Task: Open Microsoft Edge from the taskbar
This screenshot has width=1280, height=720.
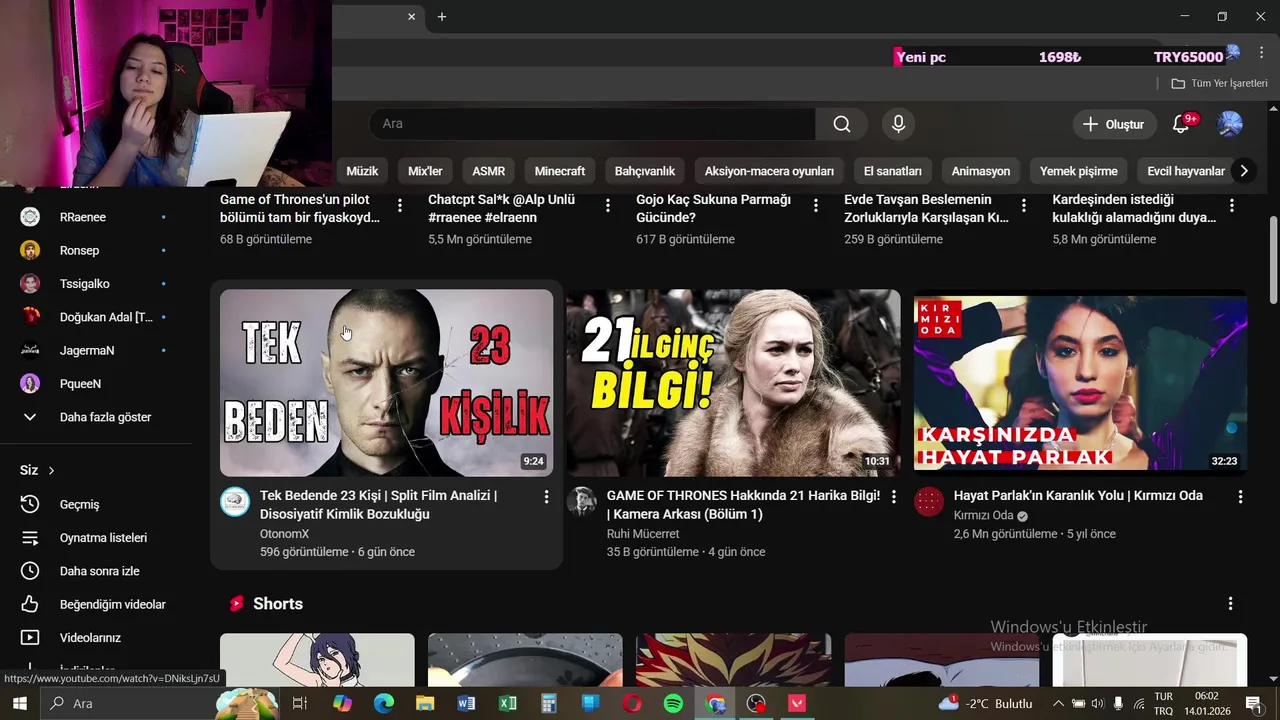Action: [x=384, y=704]
